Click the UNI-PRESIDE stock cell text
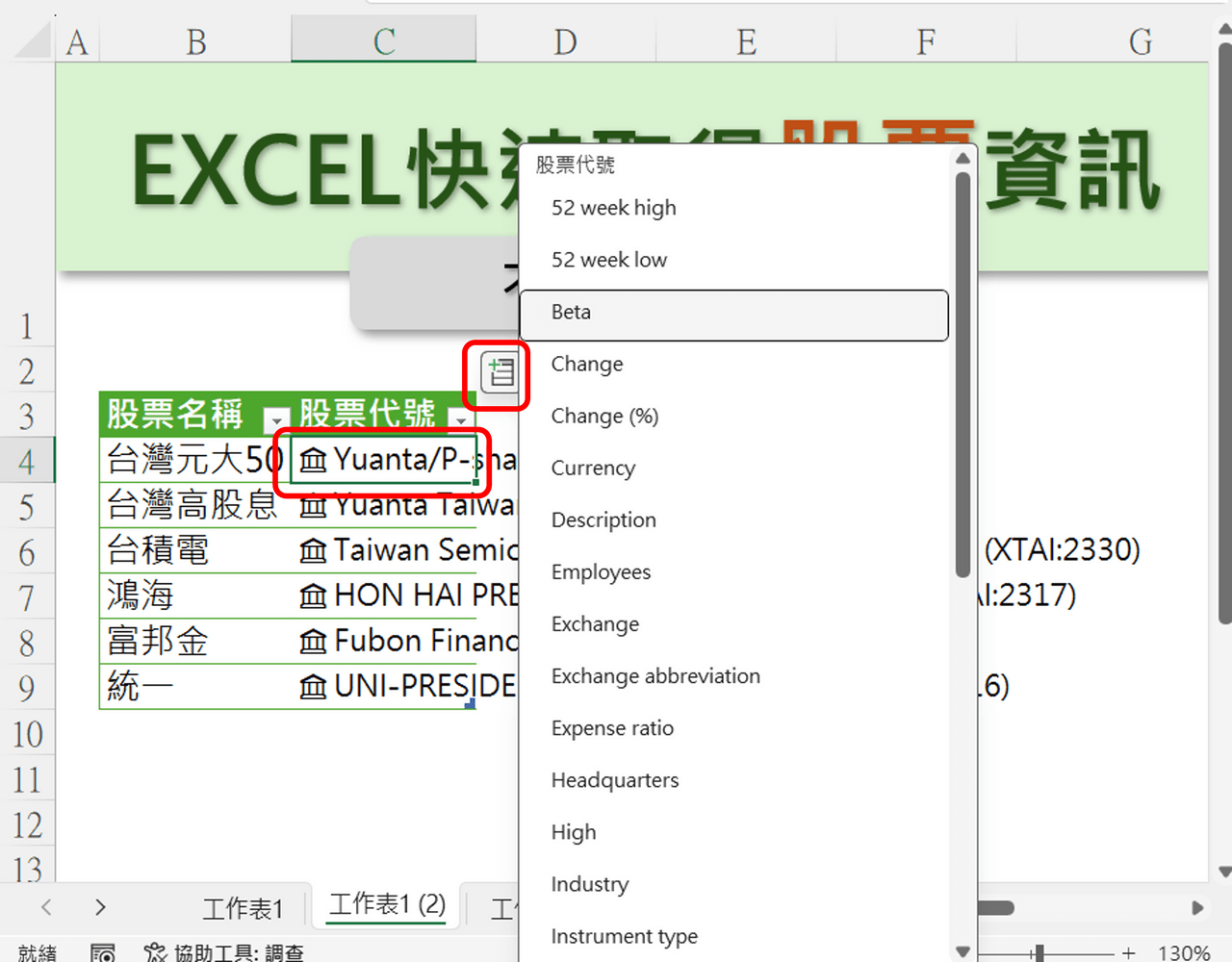The height and width of the screenshot is (962, 1232). [x=426, y=686]
